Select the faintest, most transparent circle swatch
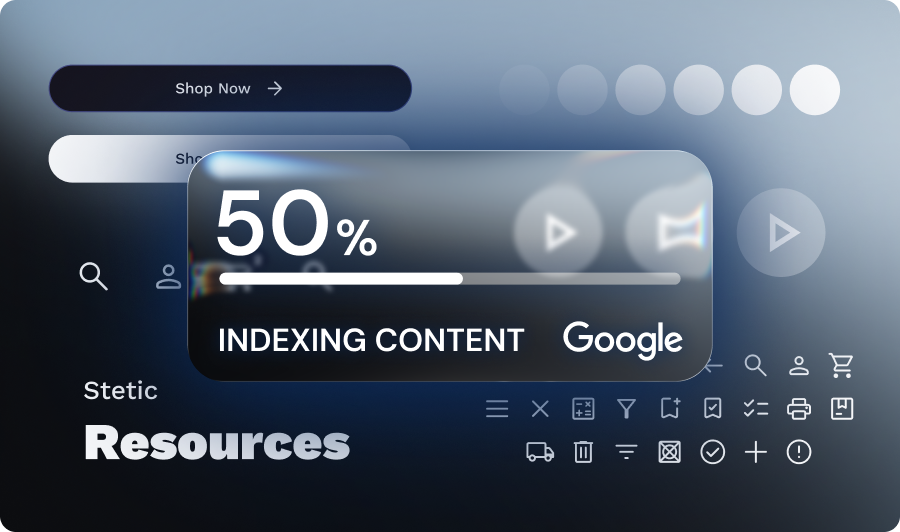Screen dimensions: 900x532 [524, 90]
